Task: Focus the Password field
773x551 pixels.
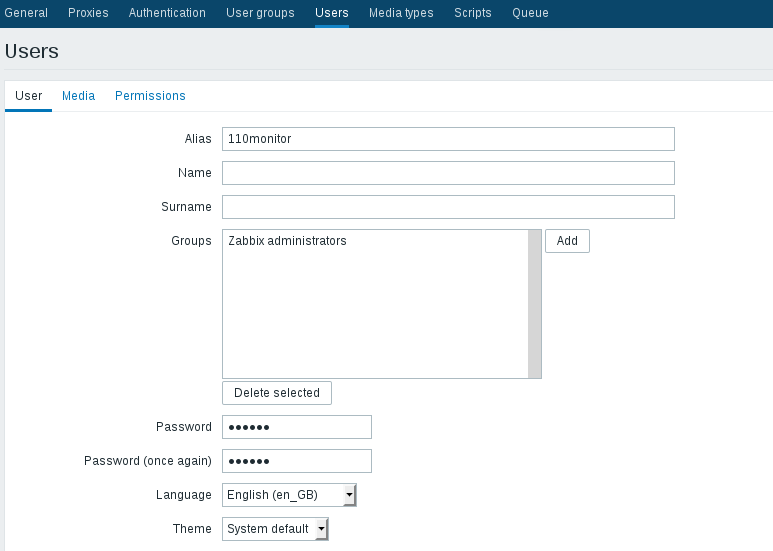Action: pyautogui.click(x=297, y=427)
